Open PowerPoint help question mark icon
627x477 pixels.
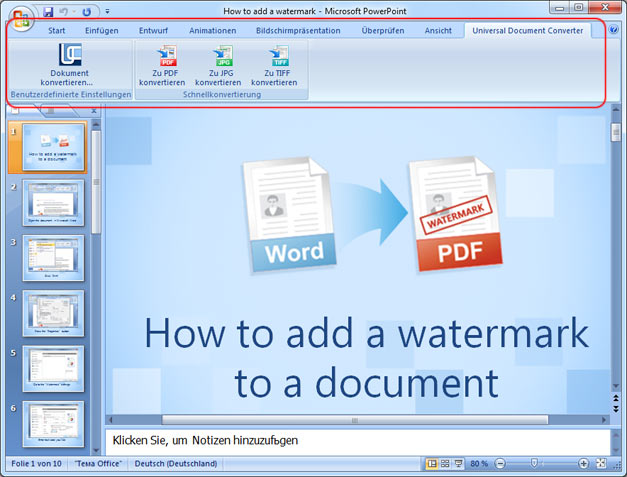click(x=613, y=30)
